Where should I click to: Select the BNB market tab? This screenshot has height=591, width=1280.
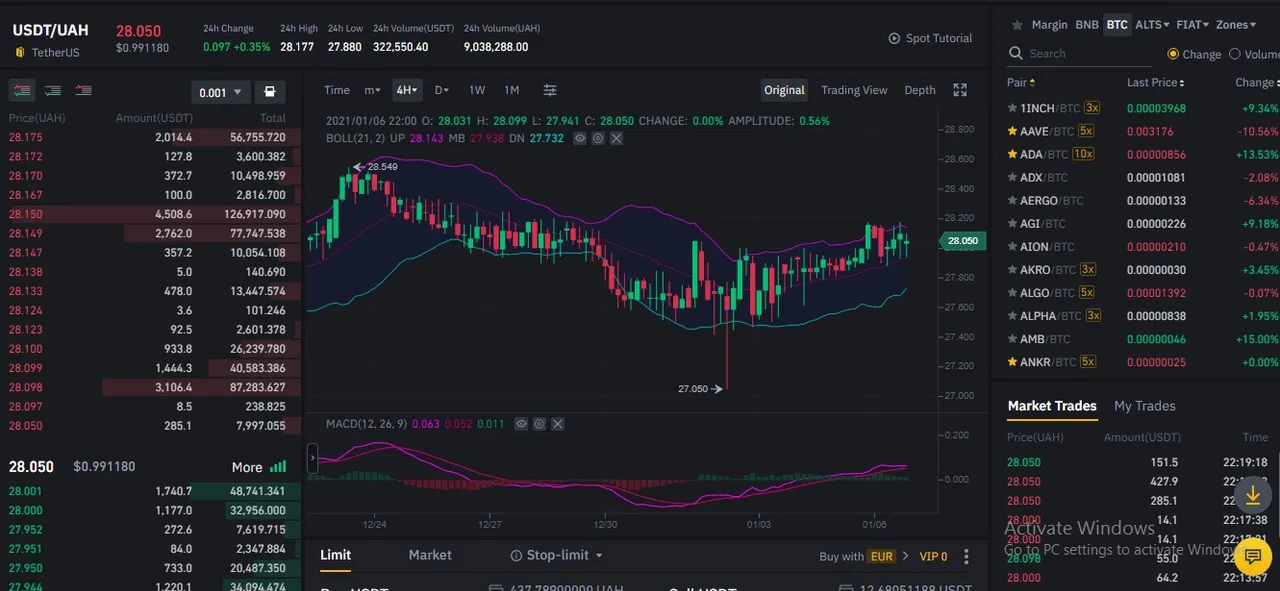(x=1086, y=25)
